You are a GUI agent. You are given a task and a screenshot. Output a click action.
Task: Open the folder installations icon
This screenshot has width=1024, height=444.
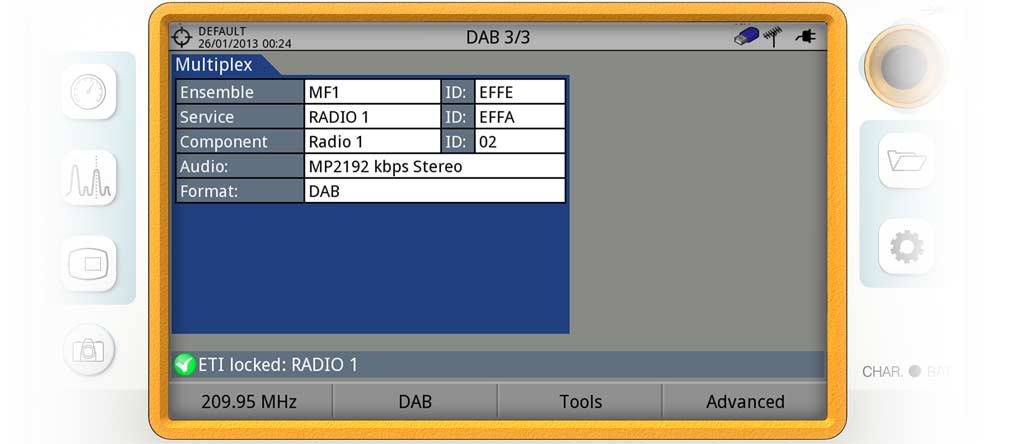tap(906, 160)
